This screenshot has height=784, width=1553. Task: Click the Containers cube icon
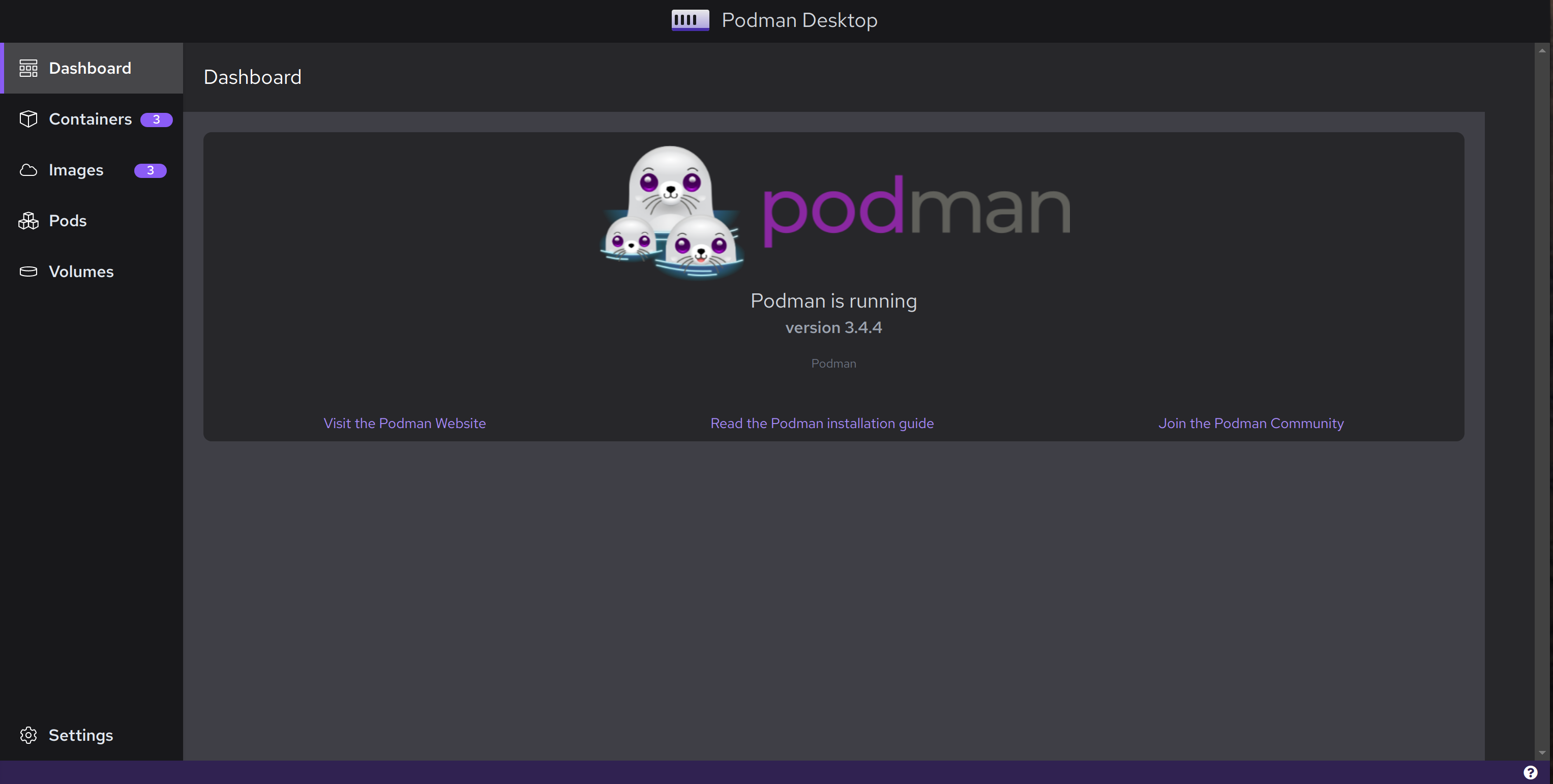click(28, 118)
